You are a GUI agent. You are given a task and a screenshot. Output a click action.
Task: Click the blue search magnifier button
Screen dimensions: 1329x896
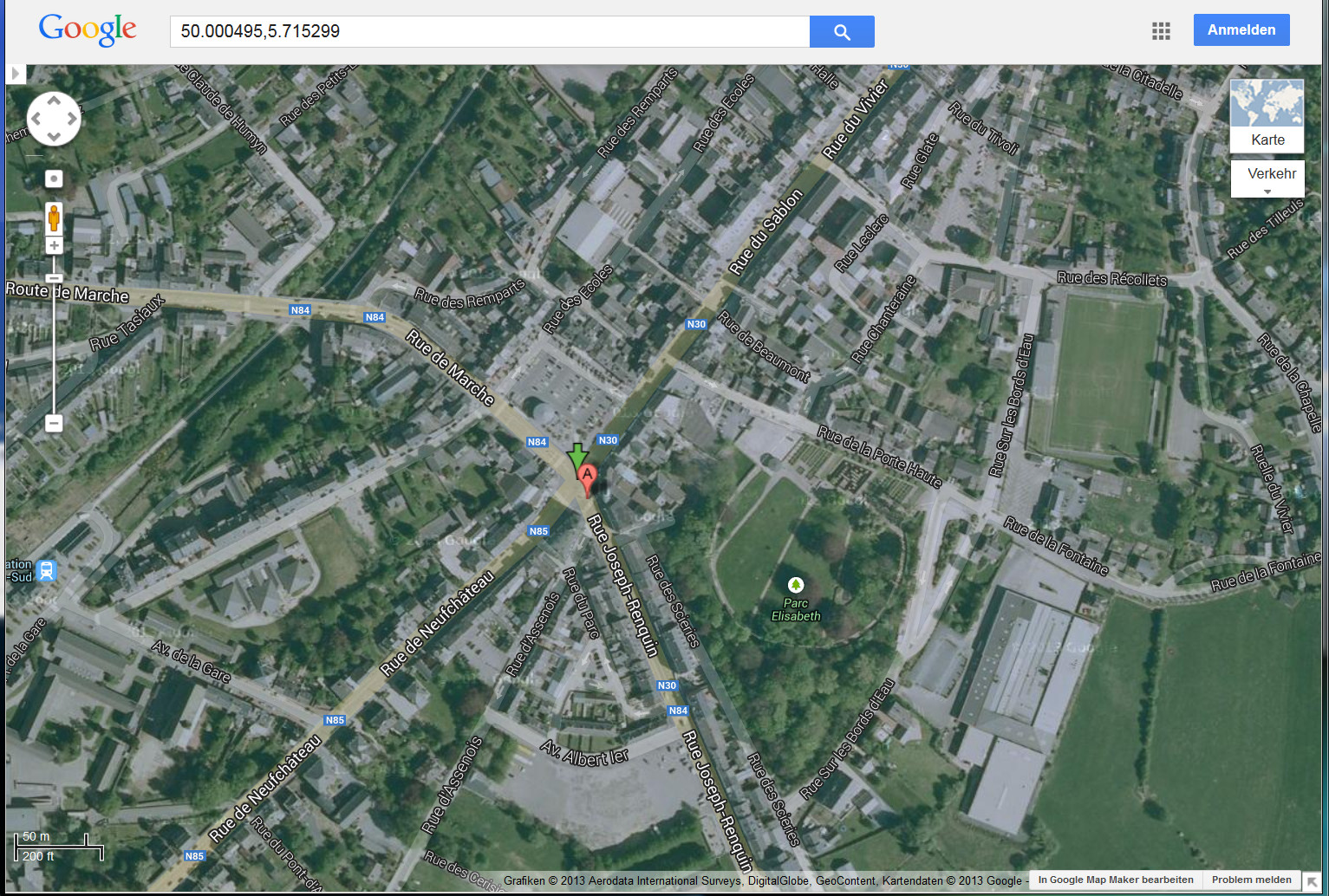coord(841,32)
